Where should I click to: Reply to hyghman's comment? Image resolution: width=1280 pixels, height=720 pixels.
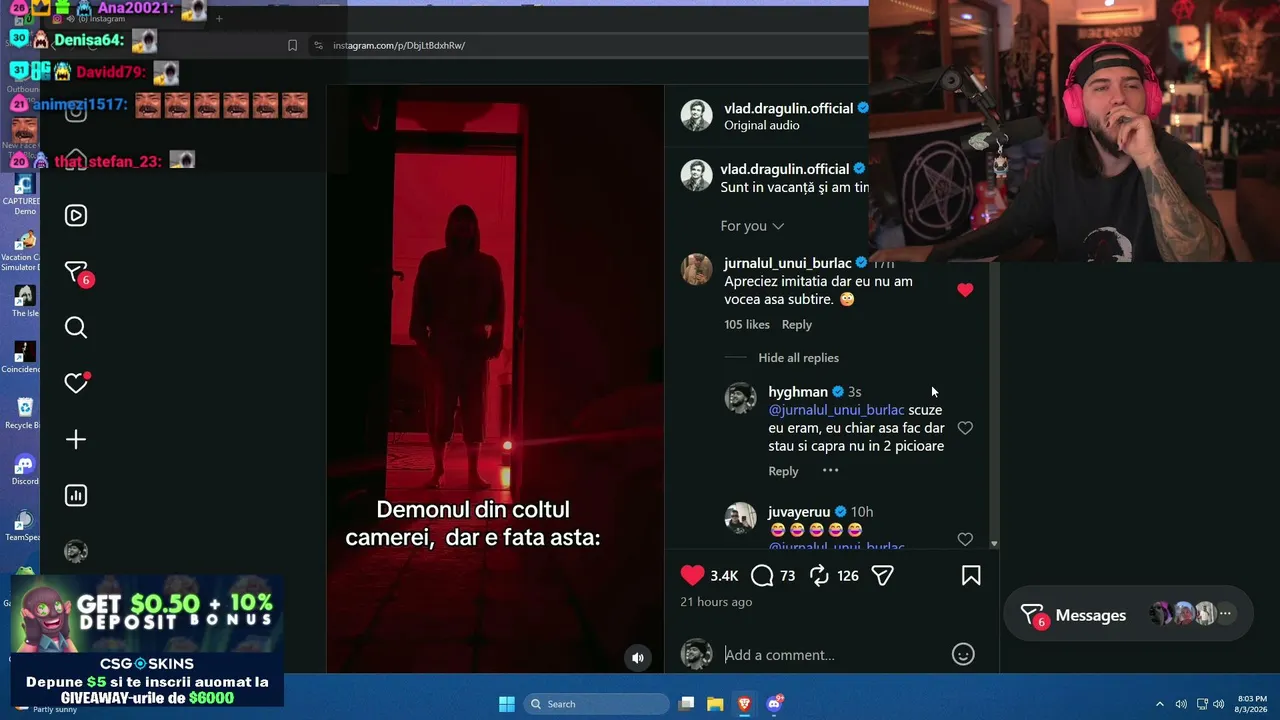pos(783,471)
